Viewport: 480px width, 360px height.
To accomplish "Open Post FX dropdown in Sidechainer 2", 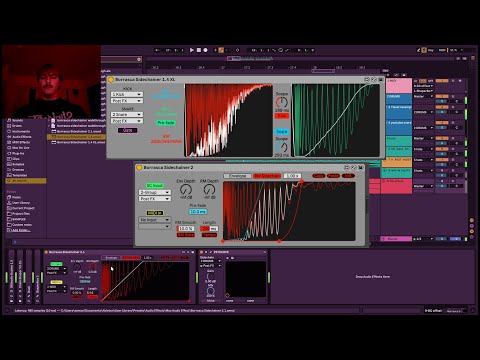I will 155,199.
